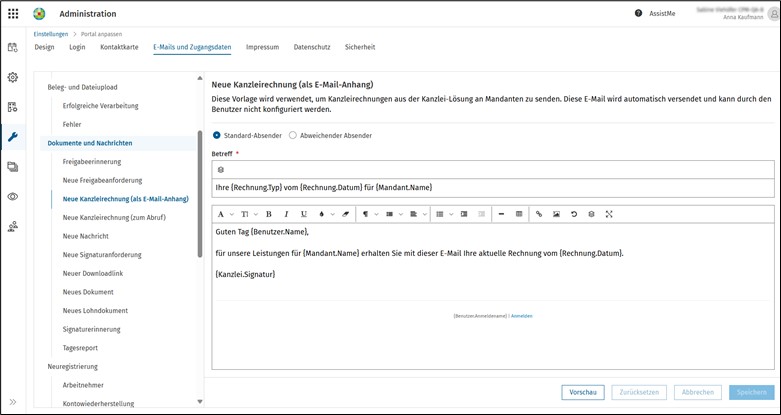Viewport: 781px width, 415px height.
Task: Click Zurücksetzen button
Action: [x=639, y=392]
